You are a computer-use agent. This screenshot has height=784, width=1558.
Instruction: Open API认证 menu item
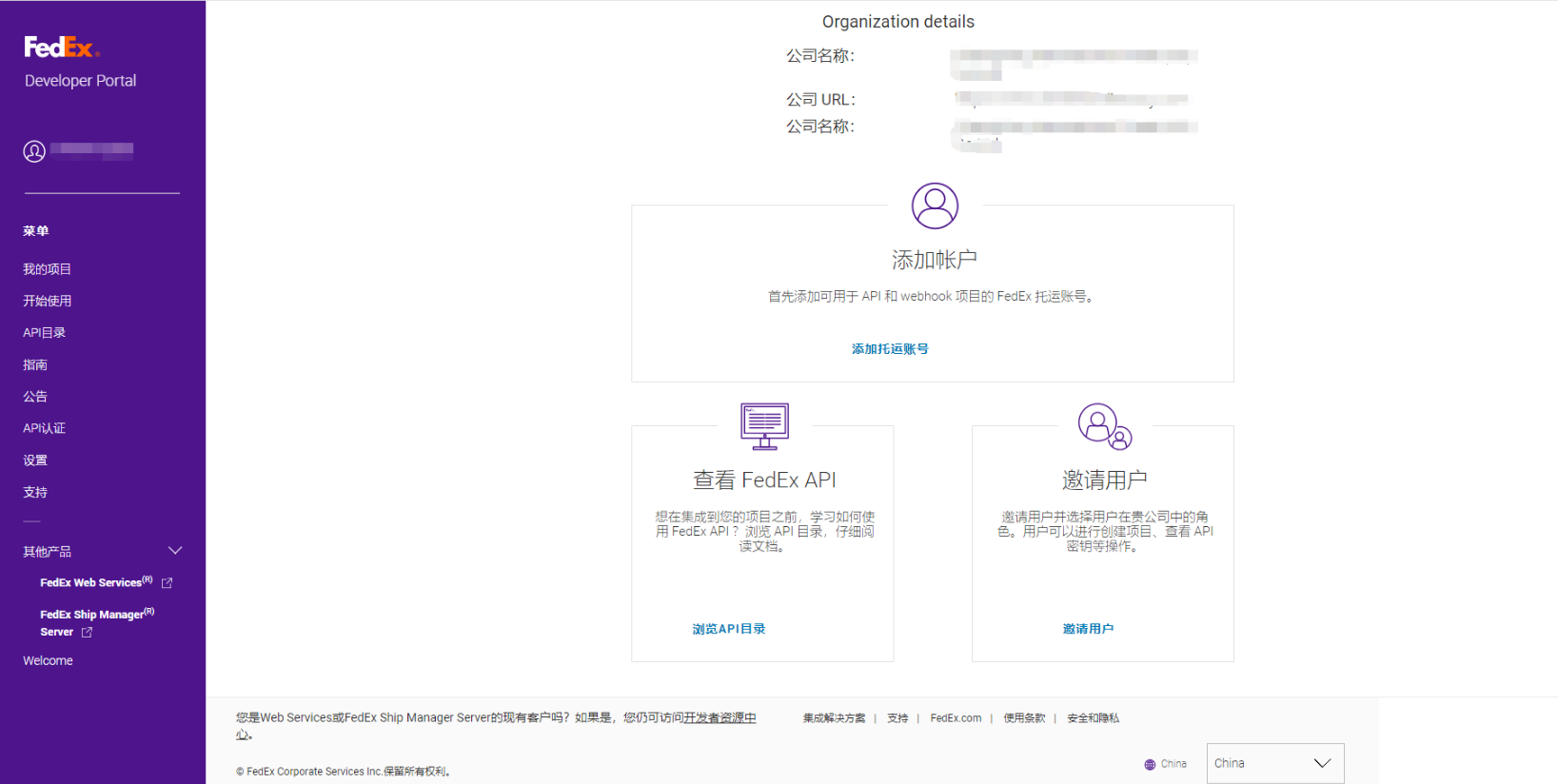(45, 428)
